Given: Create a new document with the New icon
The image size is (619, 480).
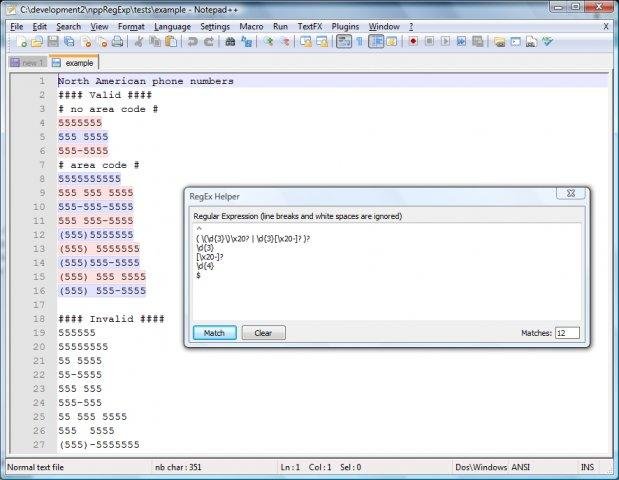Looking at the screenshot, I should (21, 41).
